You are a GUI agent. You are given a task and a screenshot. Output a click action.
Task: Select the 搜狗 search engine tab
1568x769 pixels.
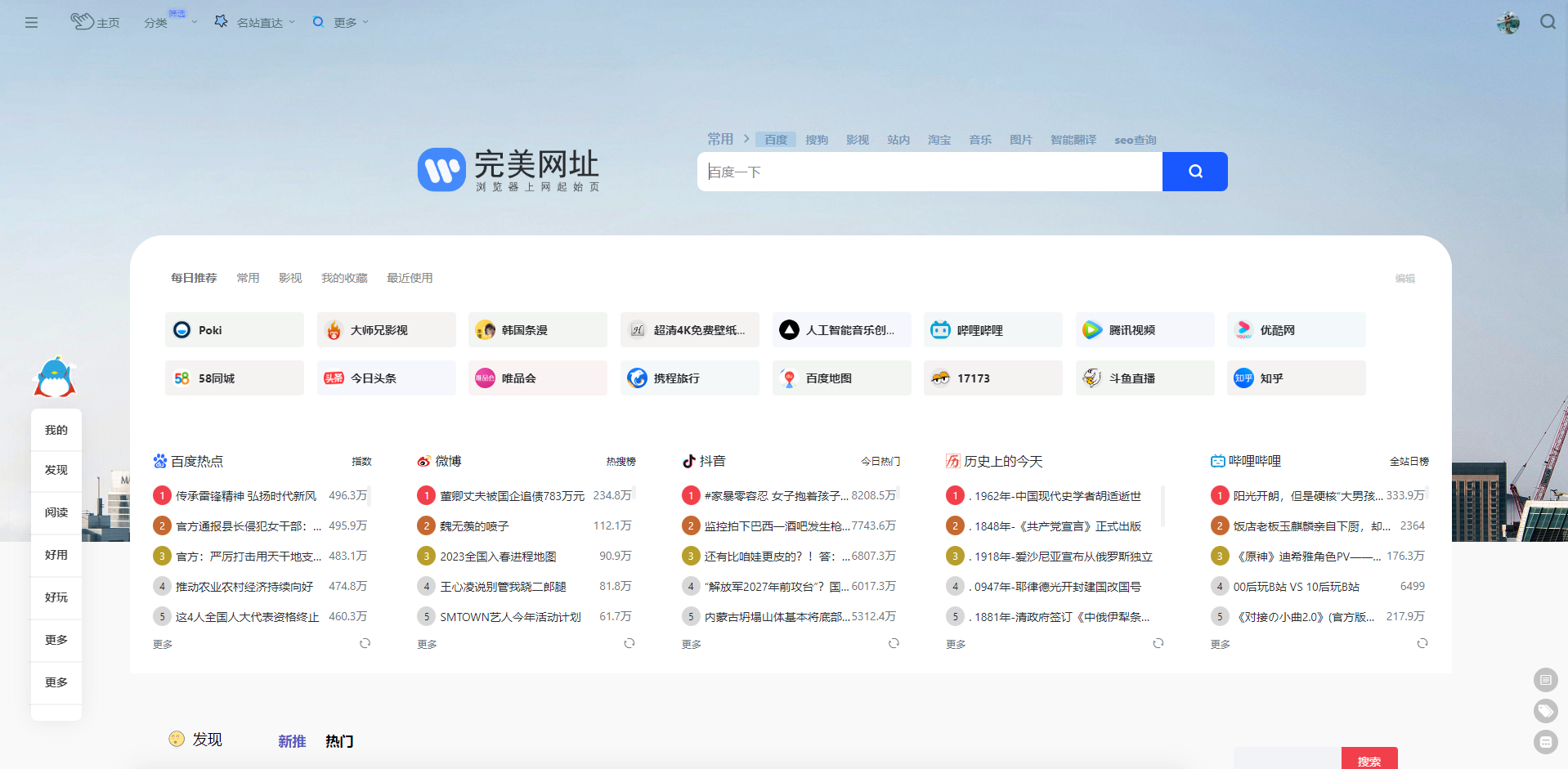[x=817, y=140]
